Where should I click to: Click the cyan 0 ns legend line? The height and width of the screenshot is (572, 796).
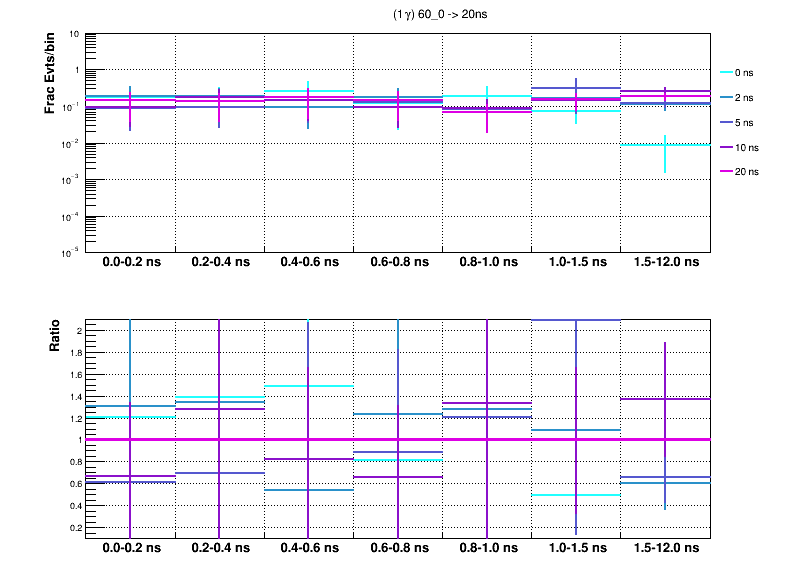pos(726,73)
